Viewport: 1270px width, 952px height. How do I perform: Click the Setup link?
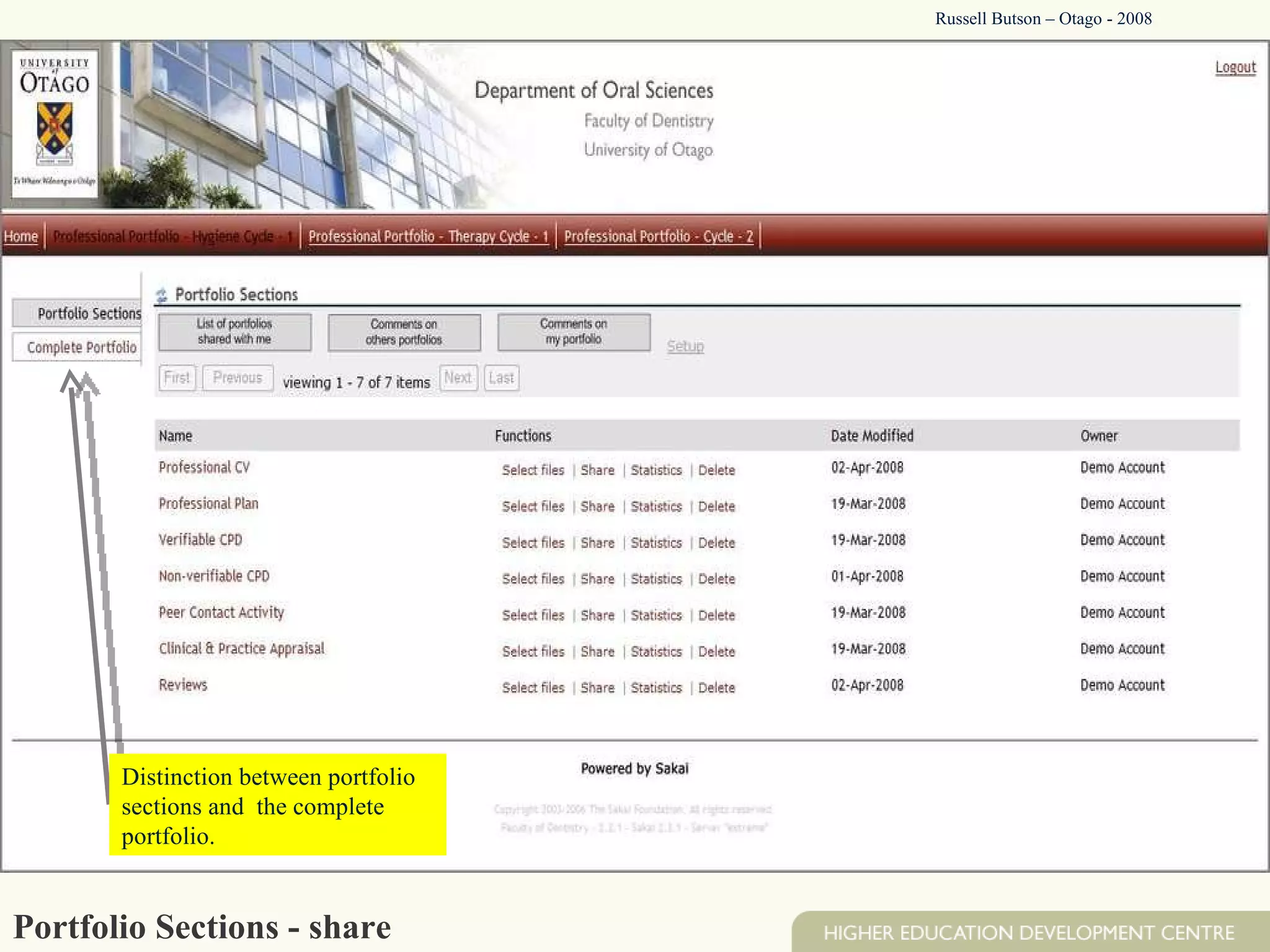685,346
